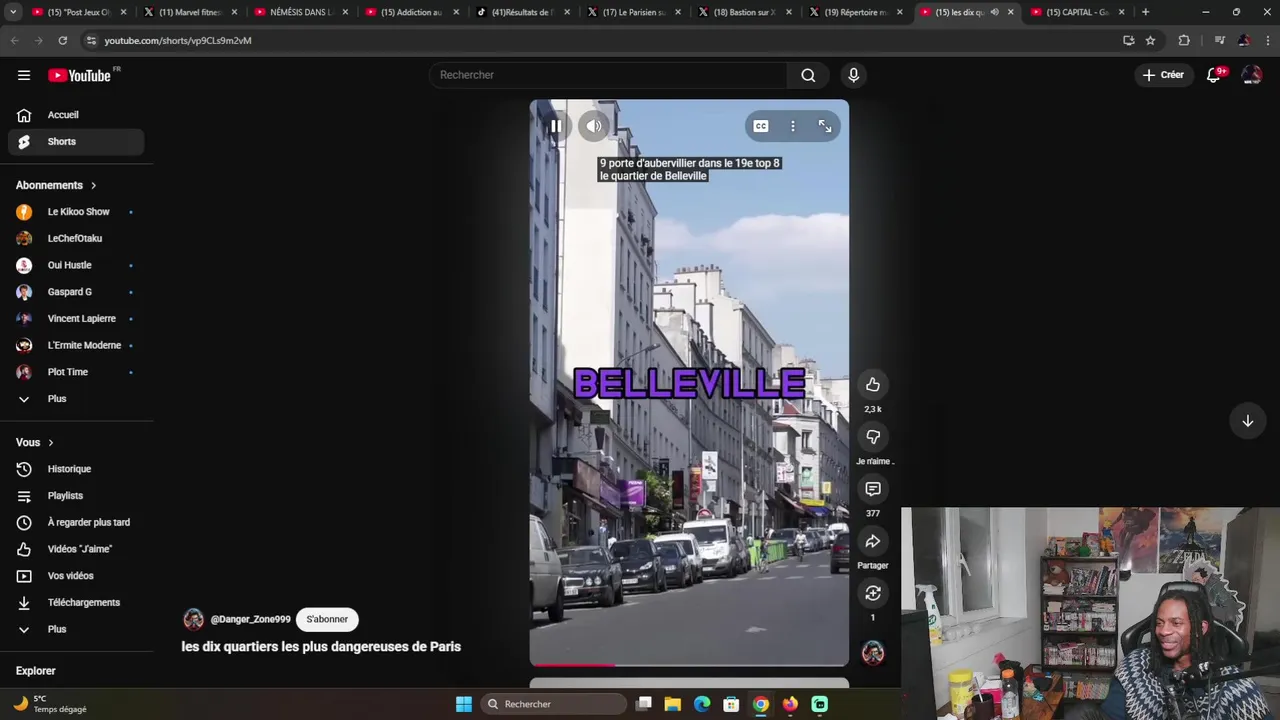Click the search magnifier button
The height and width of the screenshot is (720, 1280).
[x=808, y=75]
